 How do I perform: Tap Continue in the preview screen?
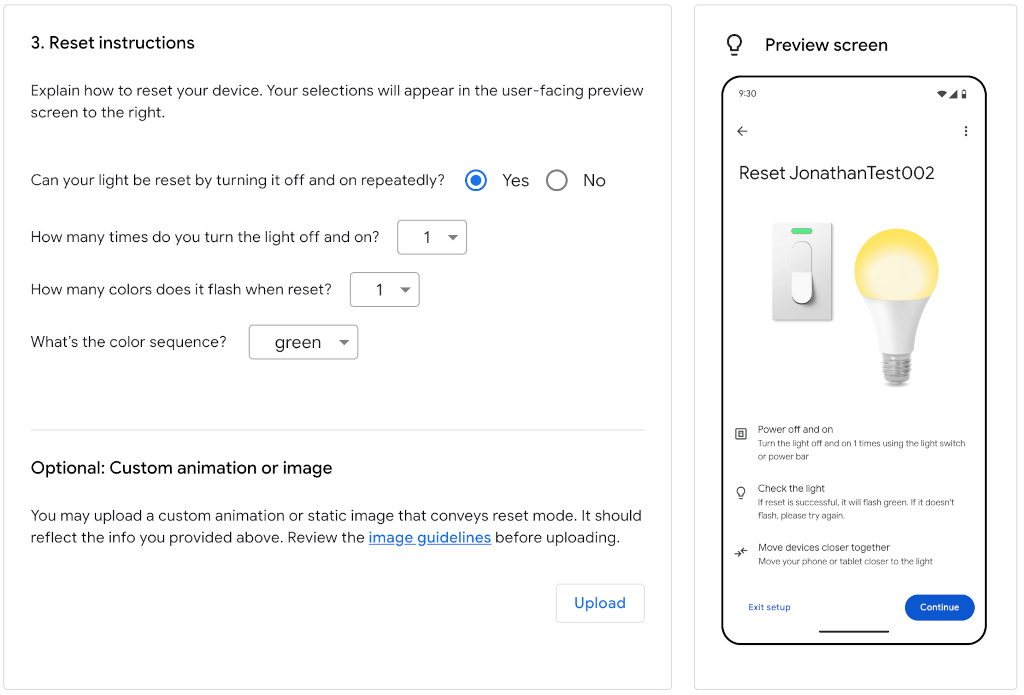[x=939, y=607]
